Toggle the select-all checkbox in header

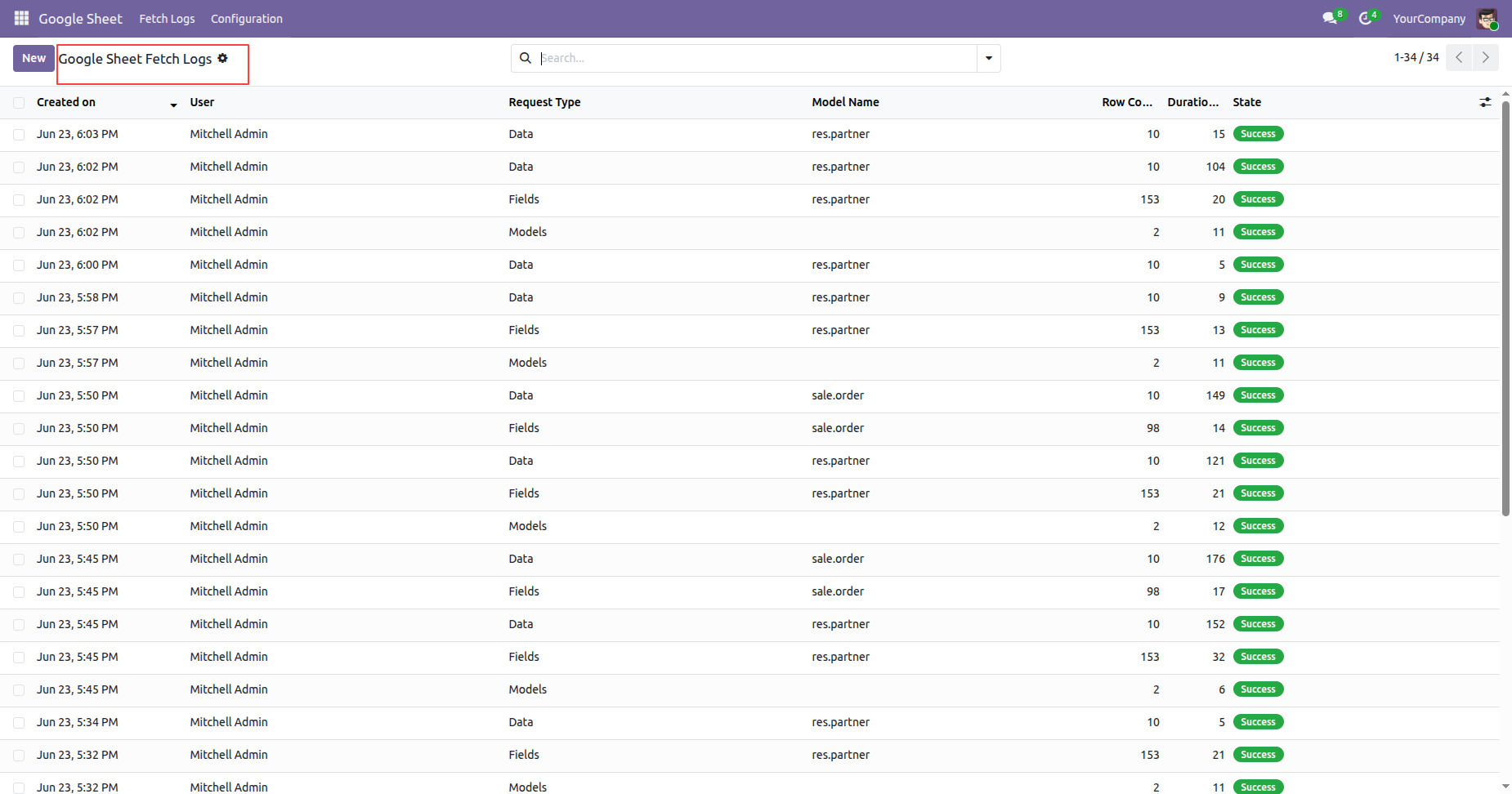click(19, 103)
